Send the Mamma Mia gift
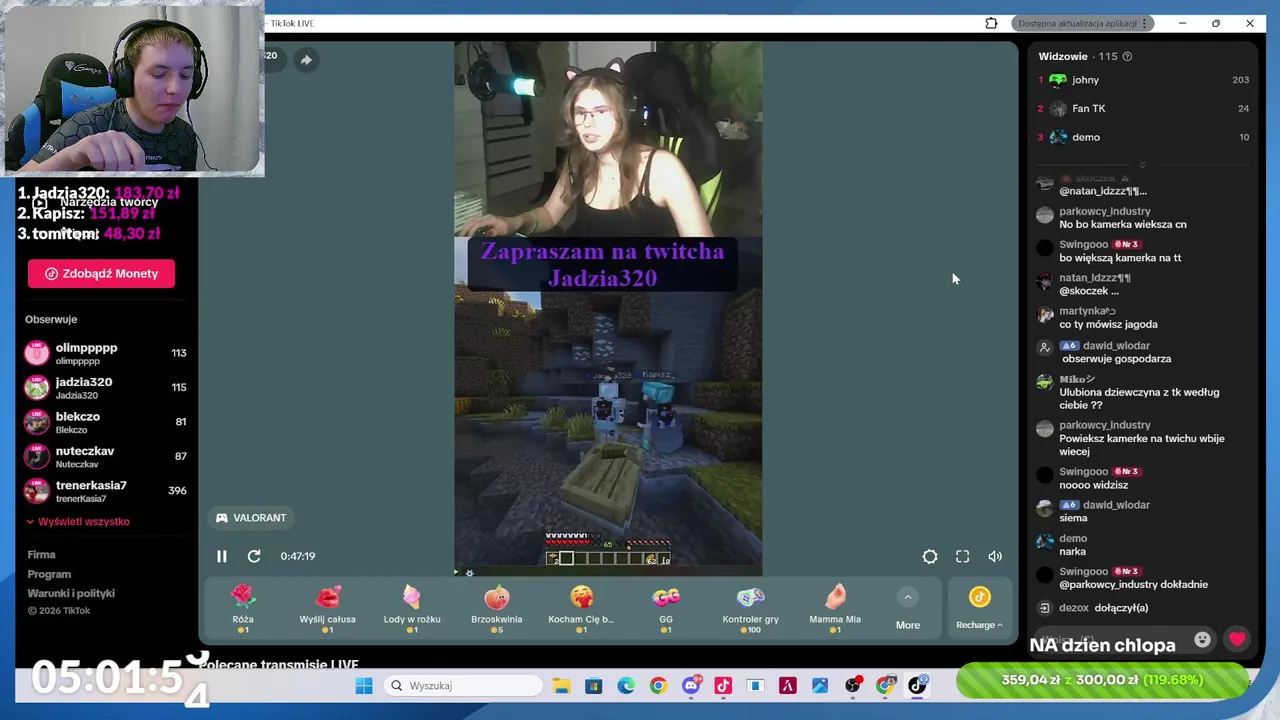 835,609
